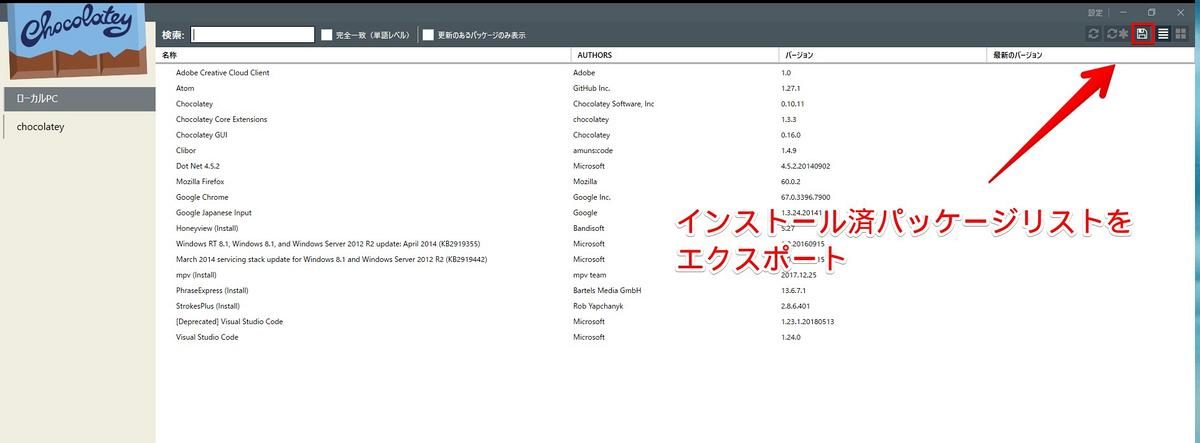Sort by the 最新のバージョン column header
This screenshot has height=443, width=1200.
1089,55
